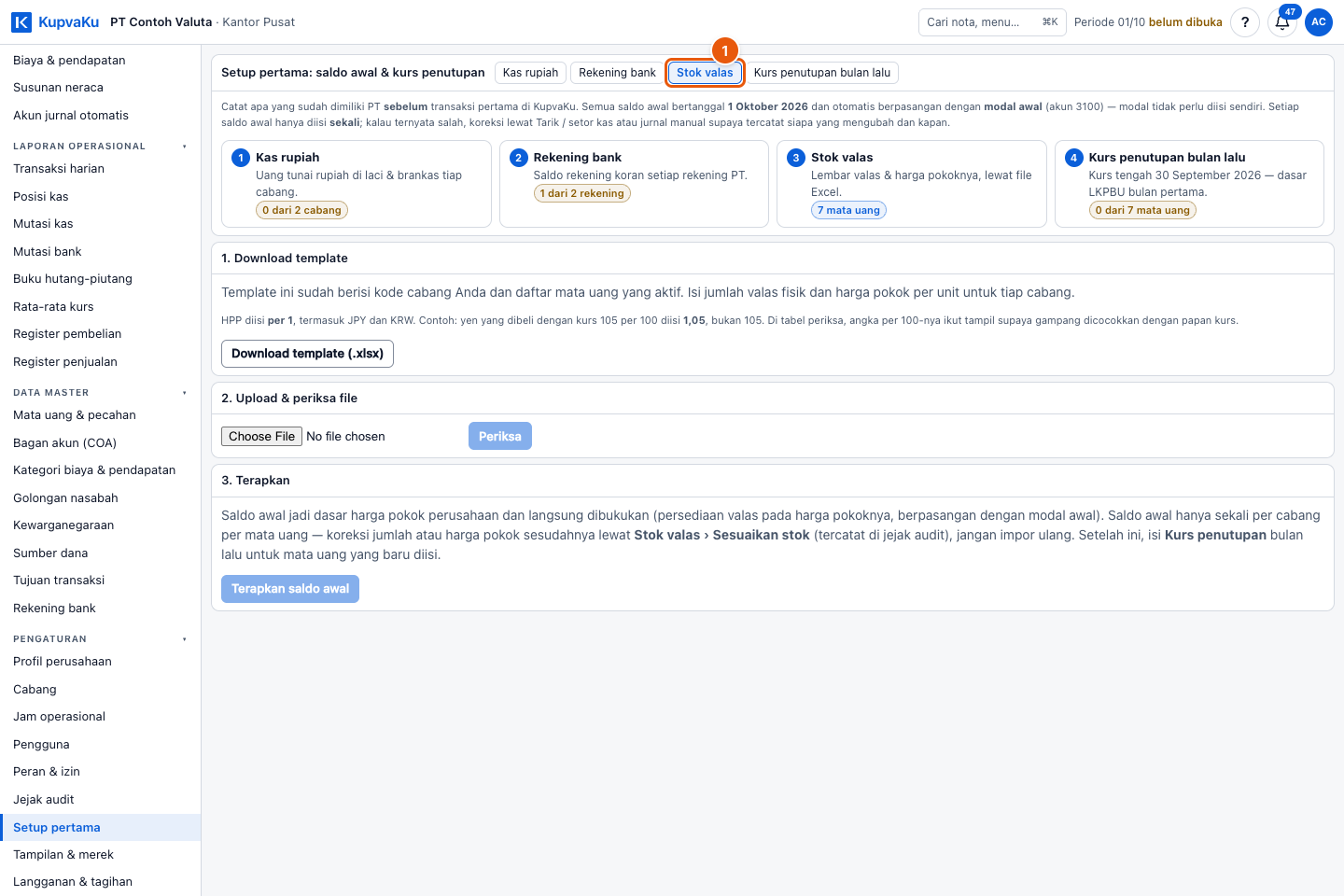Screen dimensions: 1344x896
Task: Select the Stok valas tab
Action: (x=705, y=73)
